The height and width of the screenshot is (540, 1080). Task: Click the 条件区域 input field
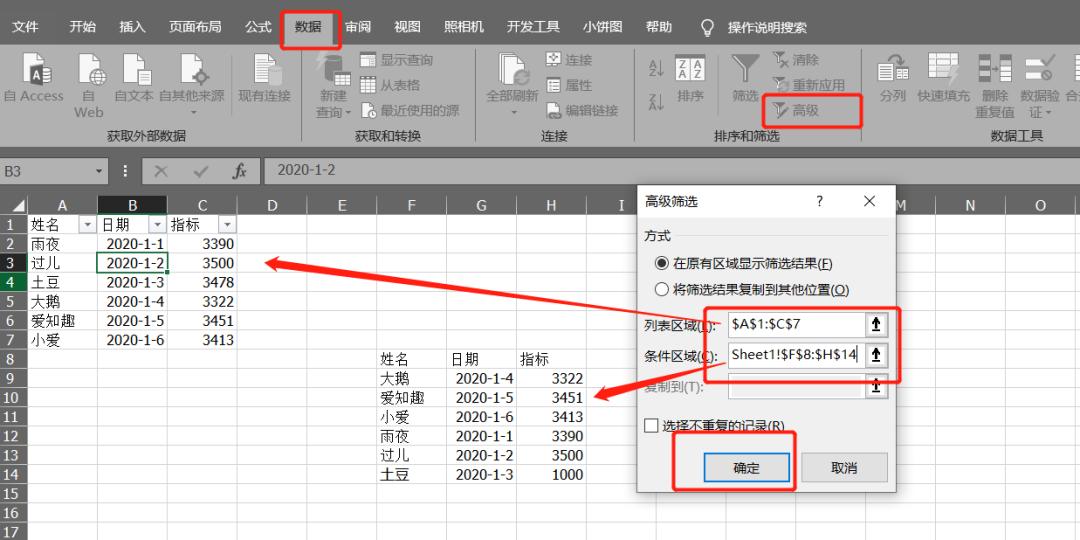tap(795, 355)
